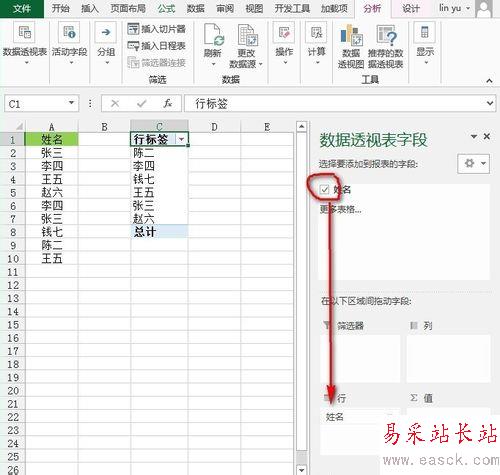The image size is (500, 475).
Task: Switch to the 数据 (Data) tab
Action: click(x=196, y=8)
